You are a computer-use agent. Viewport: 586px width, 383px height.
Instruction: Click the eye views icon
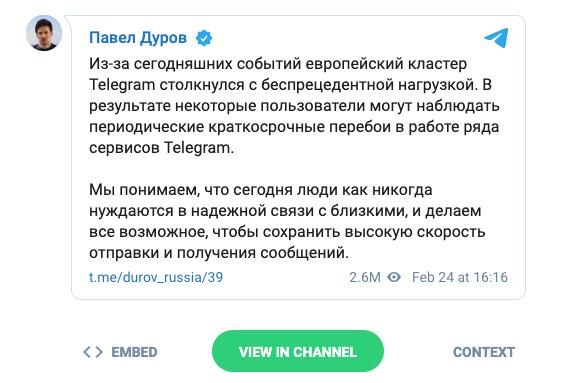[394, 277]
